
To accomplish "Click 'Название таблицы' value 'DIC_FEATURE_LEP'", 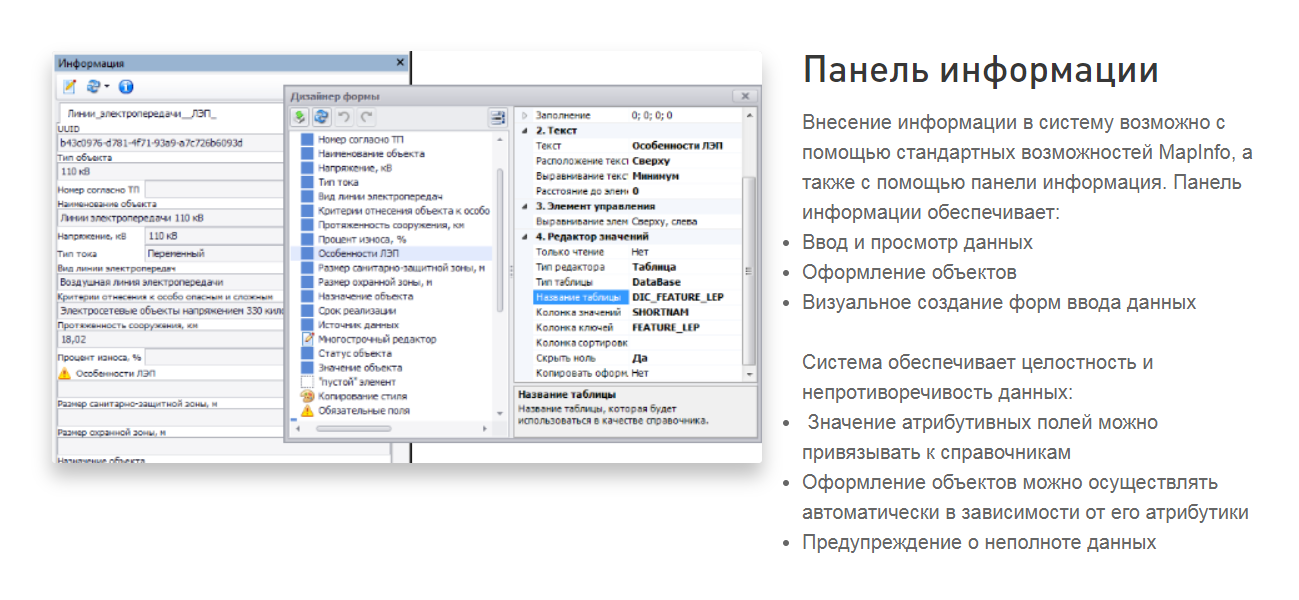I will (678, 297).
